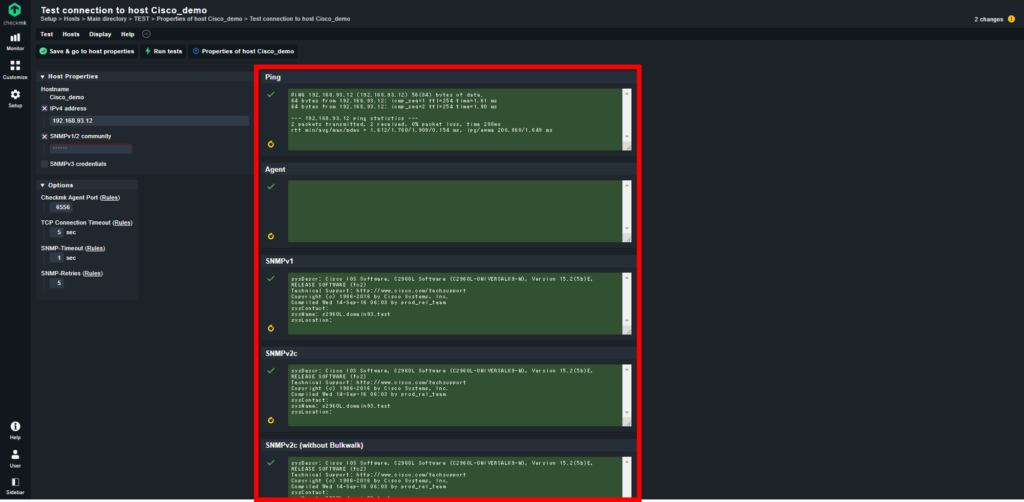Click the lightning icon of Run tests
This screenshot has width=1024, height=502.
click(x=148, y=51)
